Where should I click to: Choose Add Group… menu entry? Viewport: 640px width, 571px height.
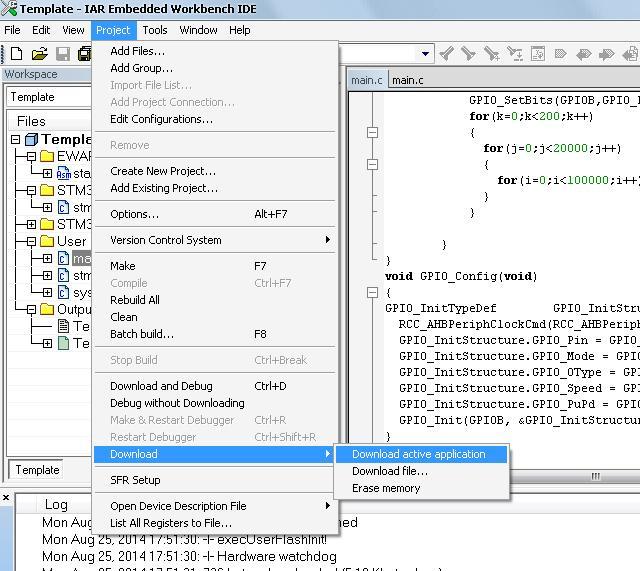coord(215,68)
